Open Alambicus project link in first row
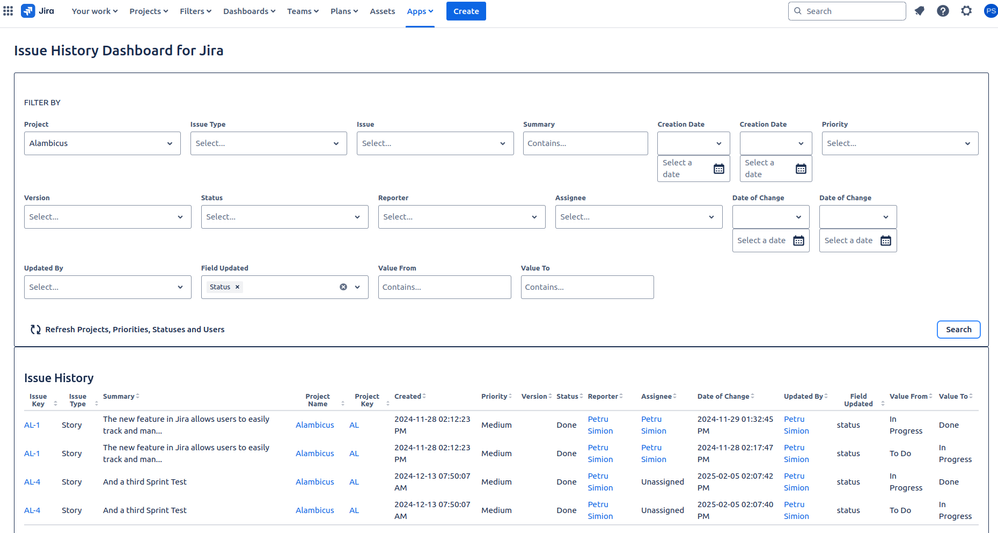This screenshot has height=533, width=998. point(314,425)
